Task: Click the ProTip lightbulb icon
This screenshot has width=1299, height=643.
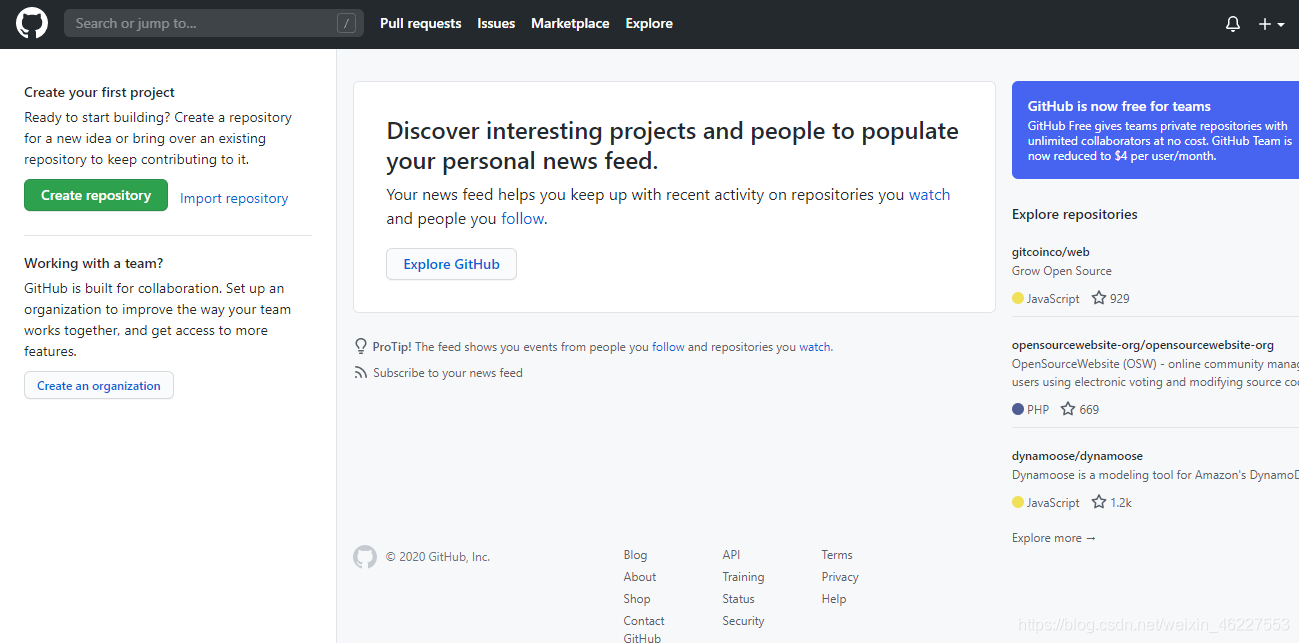Action: (361, 346)
